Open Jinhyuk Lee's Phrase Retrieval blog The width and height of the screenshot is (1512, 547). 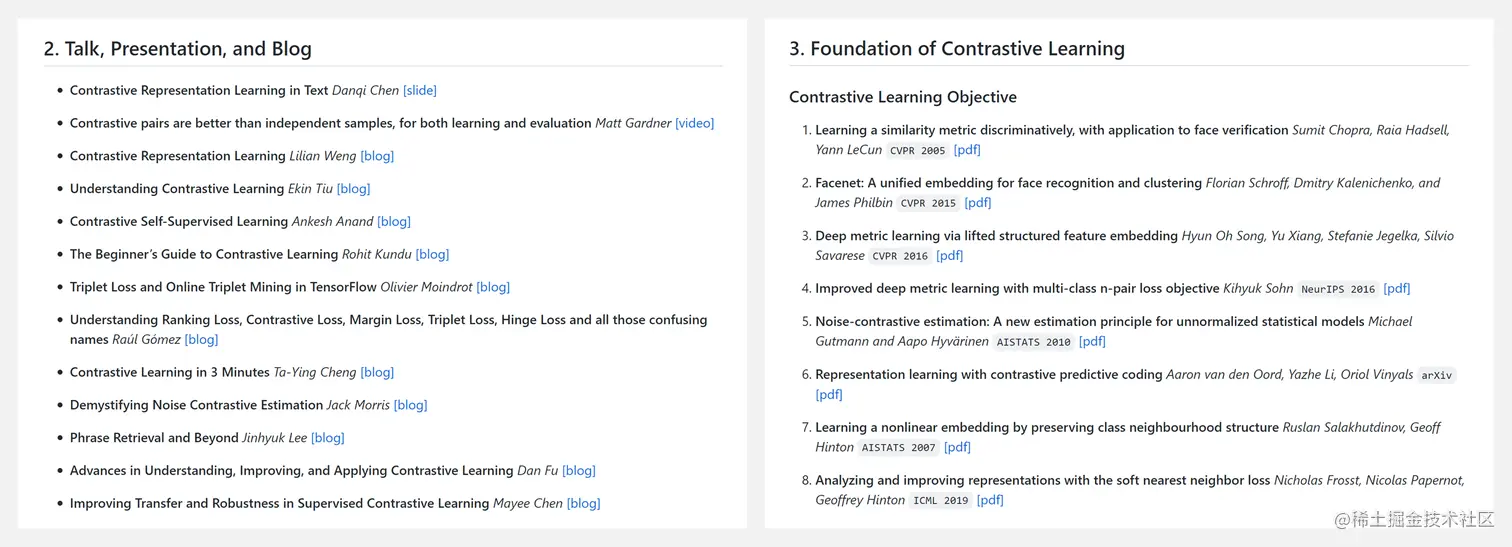coord(327,438)
